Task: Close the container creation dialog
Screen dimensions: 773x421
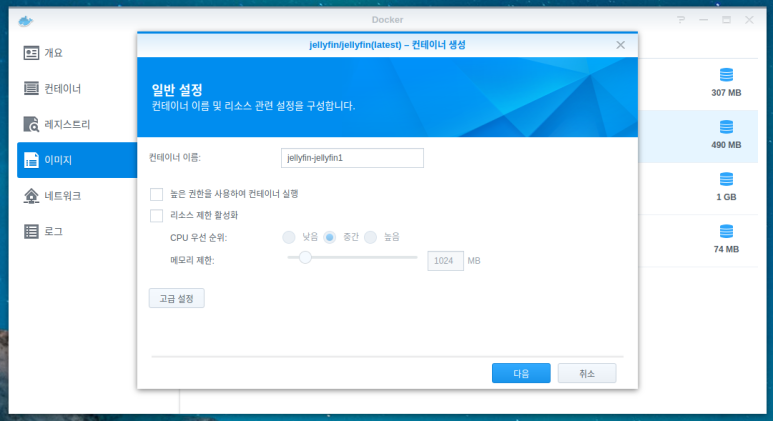Action: coord(620,45)
